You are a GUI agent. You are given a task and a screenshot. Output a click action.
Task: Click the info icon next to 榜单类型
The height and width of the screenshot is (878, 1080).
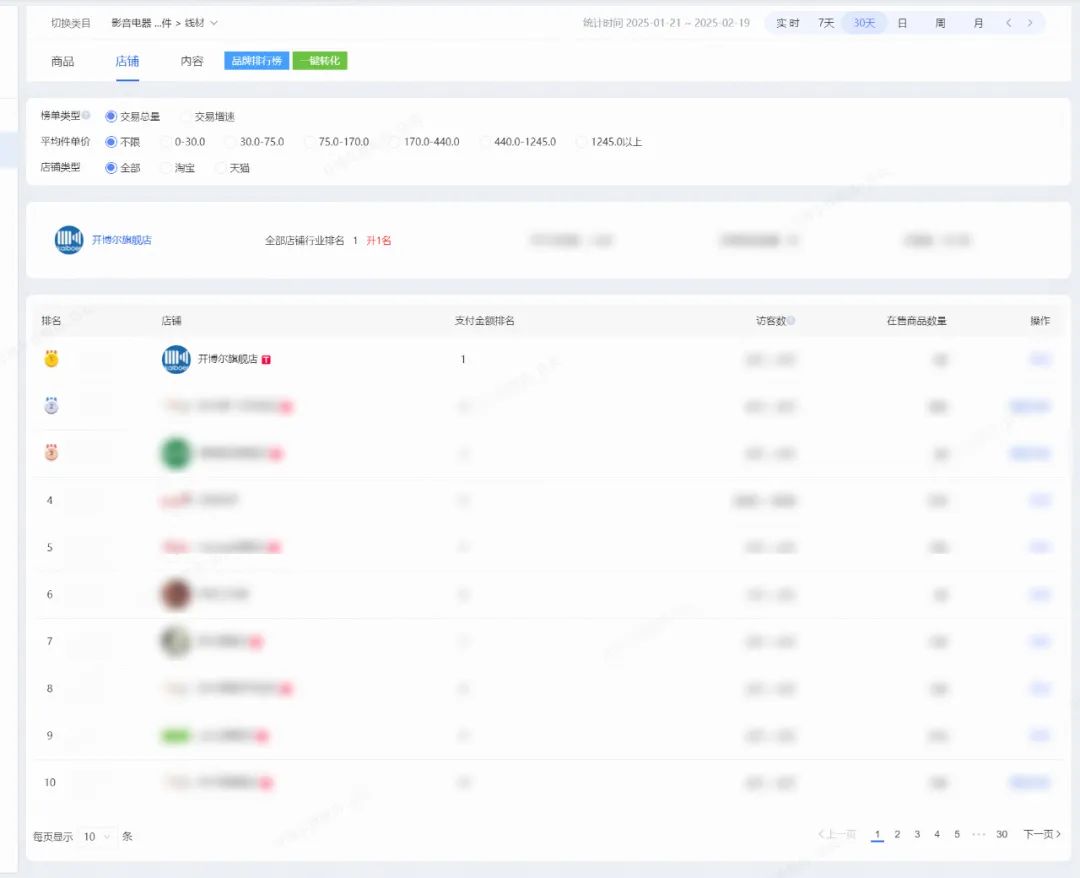86,115
